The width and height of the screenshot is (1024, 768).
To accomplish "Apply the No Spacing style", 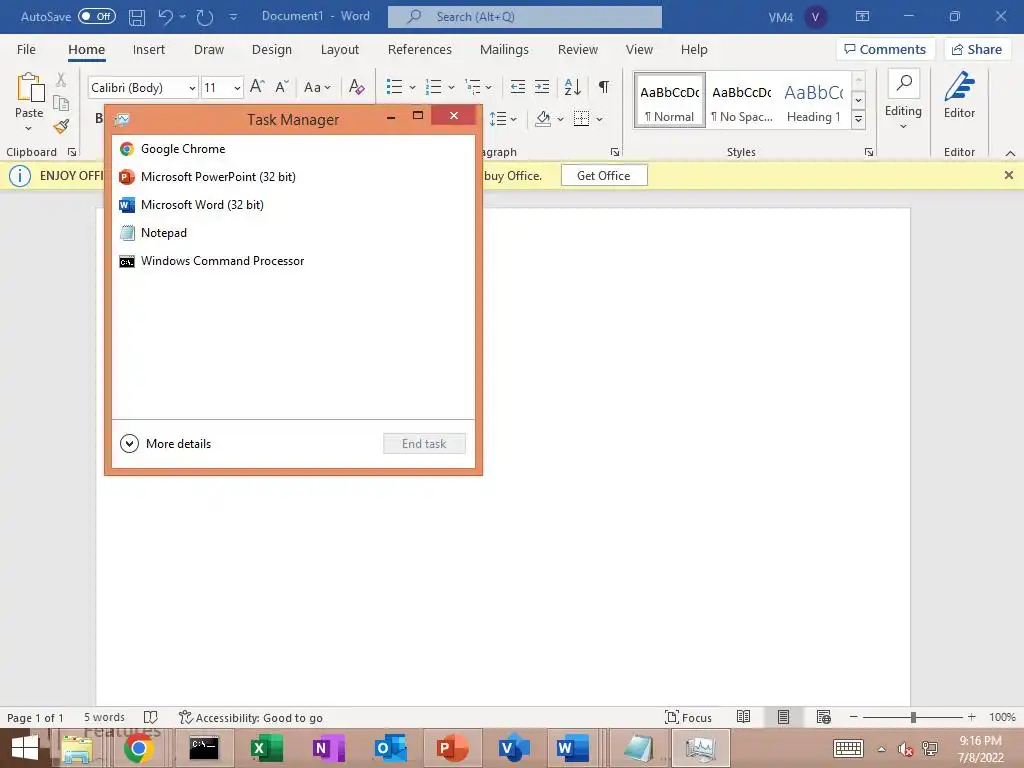I will (x=741, y=102).
